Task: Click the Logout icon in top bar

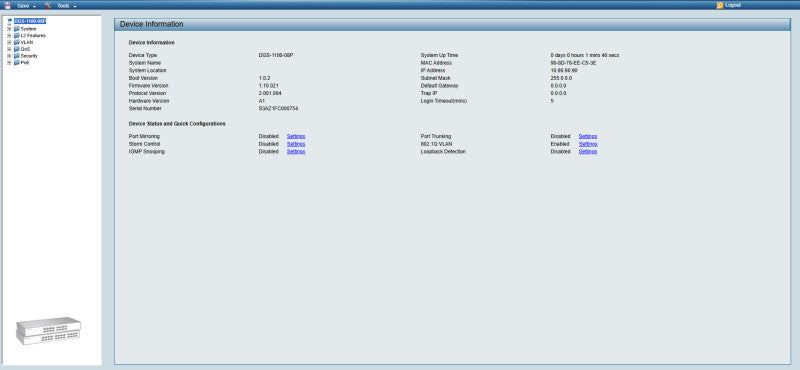Action: 720,5
